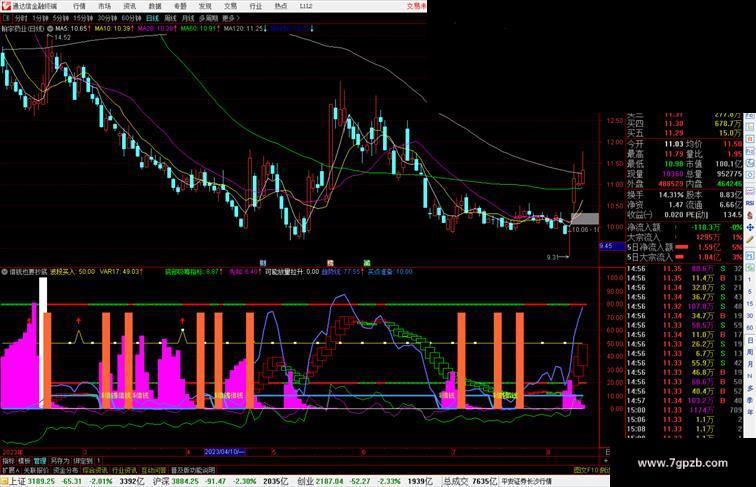This screenshot has width=756, height=487.
Task: Open the L1L2 menu item
Action: click(x=306, y=6)
